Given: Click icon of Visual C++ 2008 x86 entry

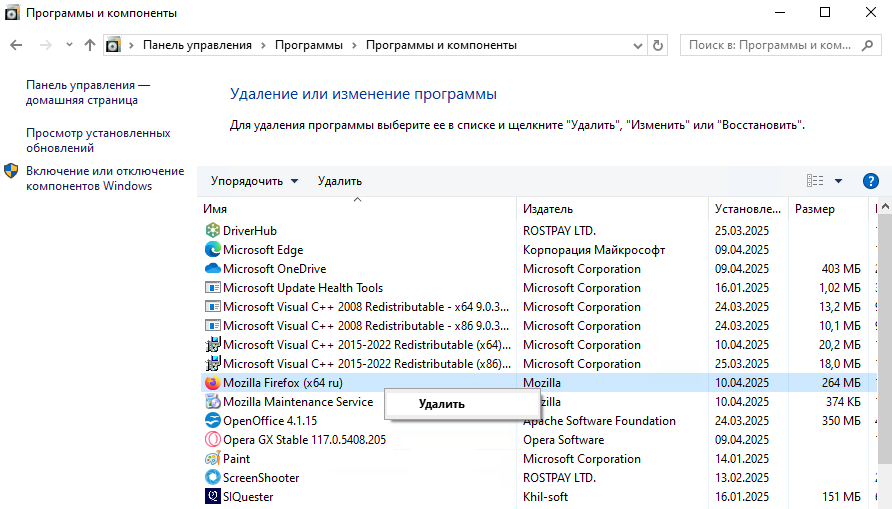Looking at the screenshot, I should coord(212,325).
